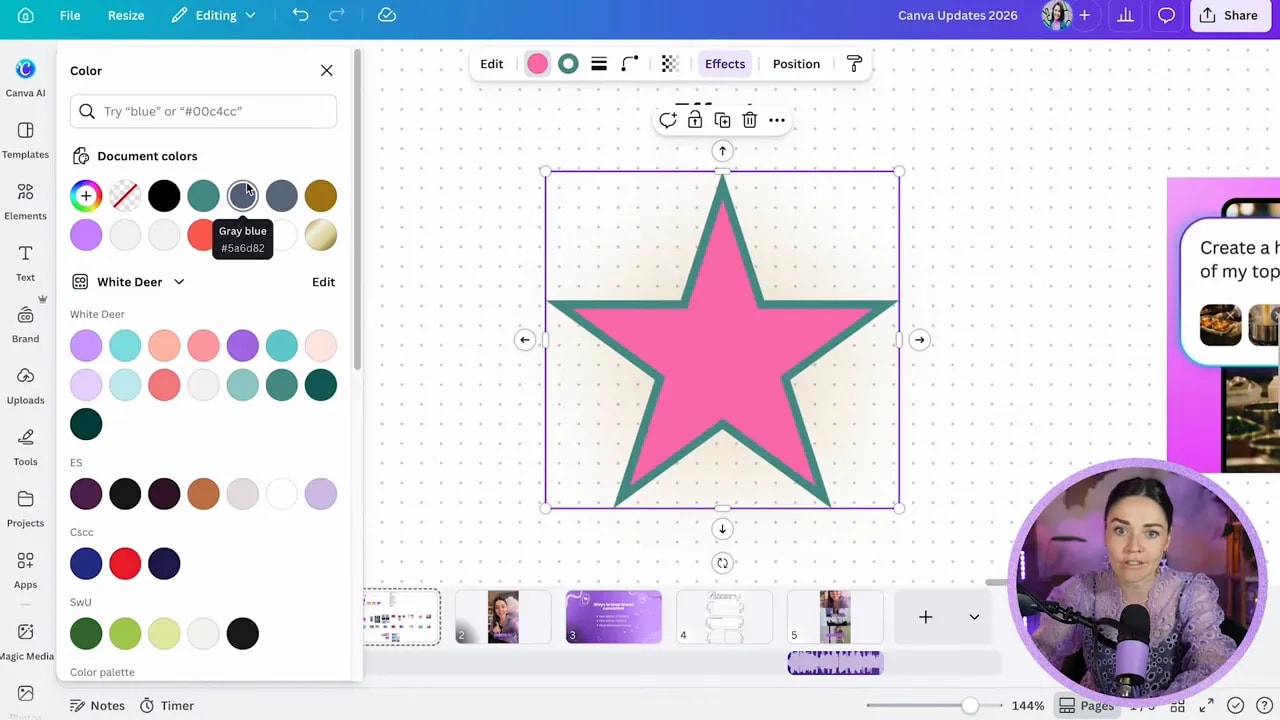Click Edit next to White Deer

coord(323,282)
